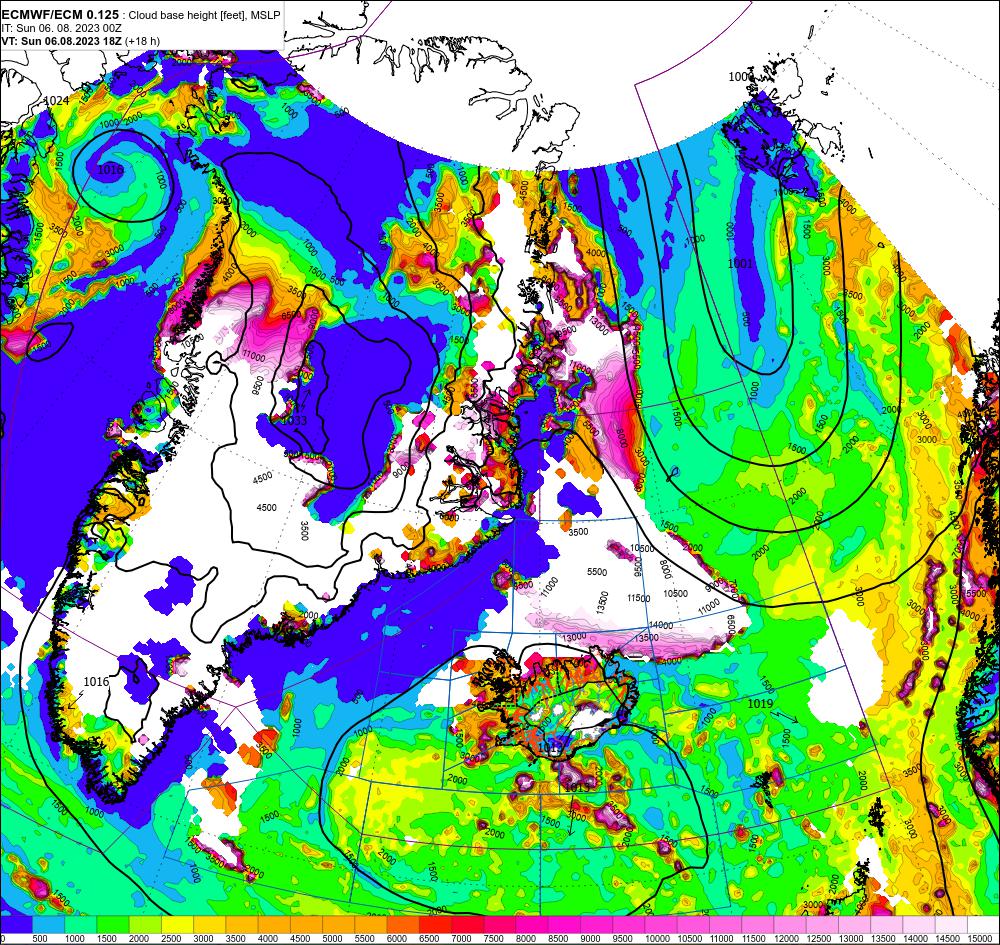Click the 12000 label in the color legend
This screenshot has height=945, width=1000.
tap(786, 939)
